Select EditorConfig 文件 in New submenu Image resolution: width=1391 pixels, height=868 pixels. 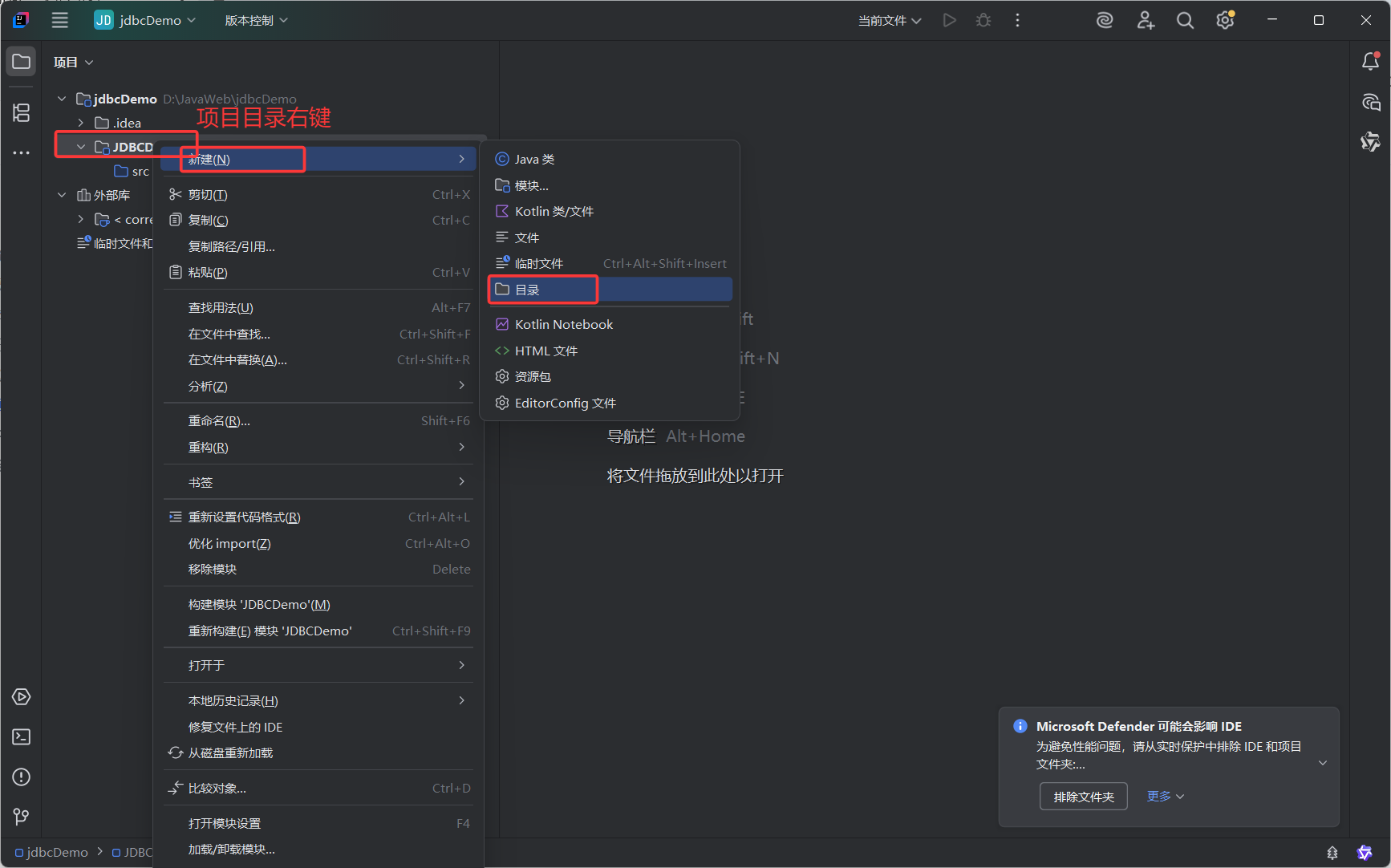pos(610,403)
